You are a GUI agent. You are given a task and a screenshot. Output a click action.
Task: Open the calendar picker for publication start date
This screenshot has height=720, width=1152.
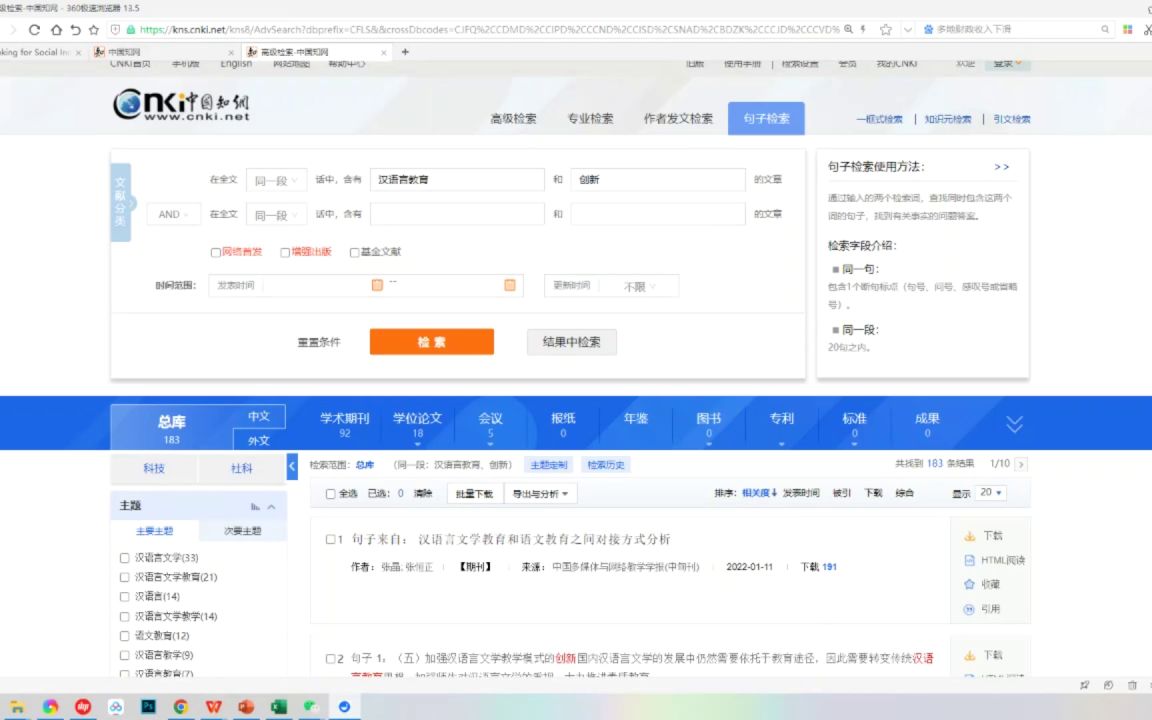[376, 285]
